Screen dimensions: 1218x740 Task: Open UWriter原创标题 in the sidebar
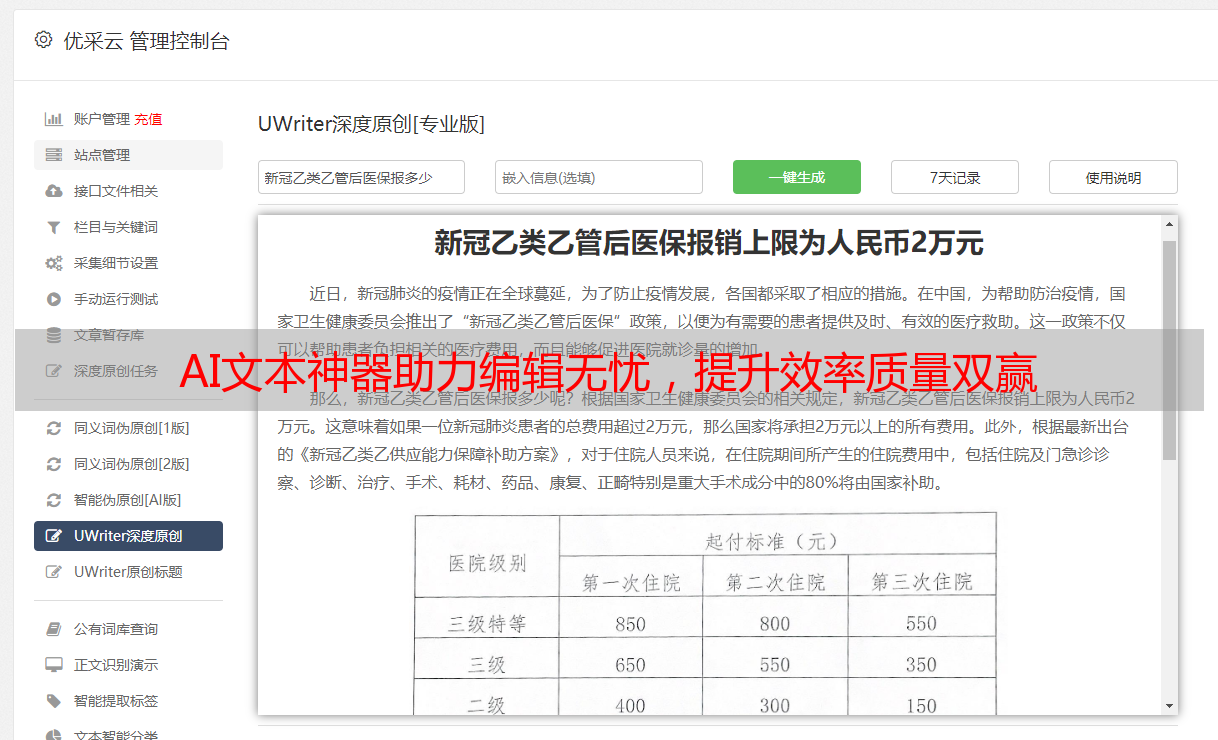pos(128,572)
